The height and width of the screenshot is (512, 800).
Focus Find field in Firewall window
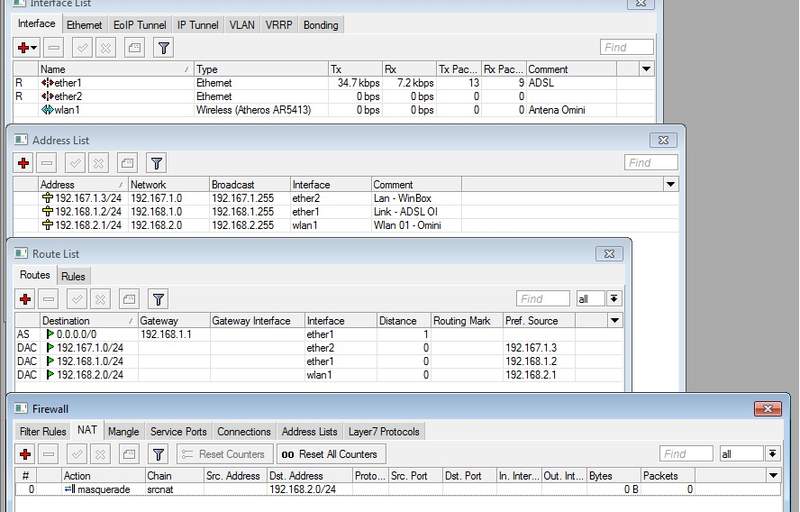pyautogui.click(x=686, y=454)
